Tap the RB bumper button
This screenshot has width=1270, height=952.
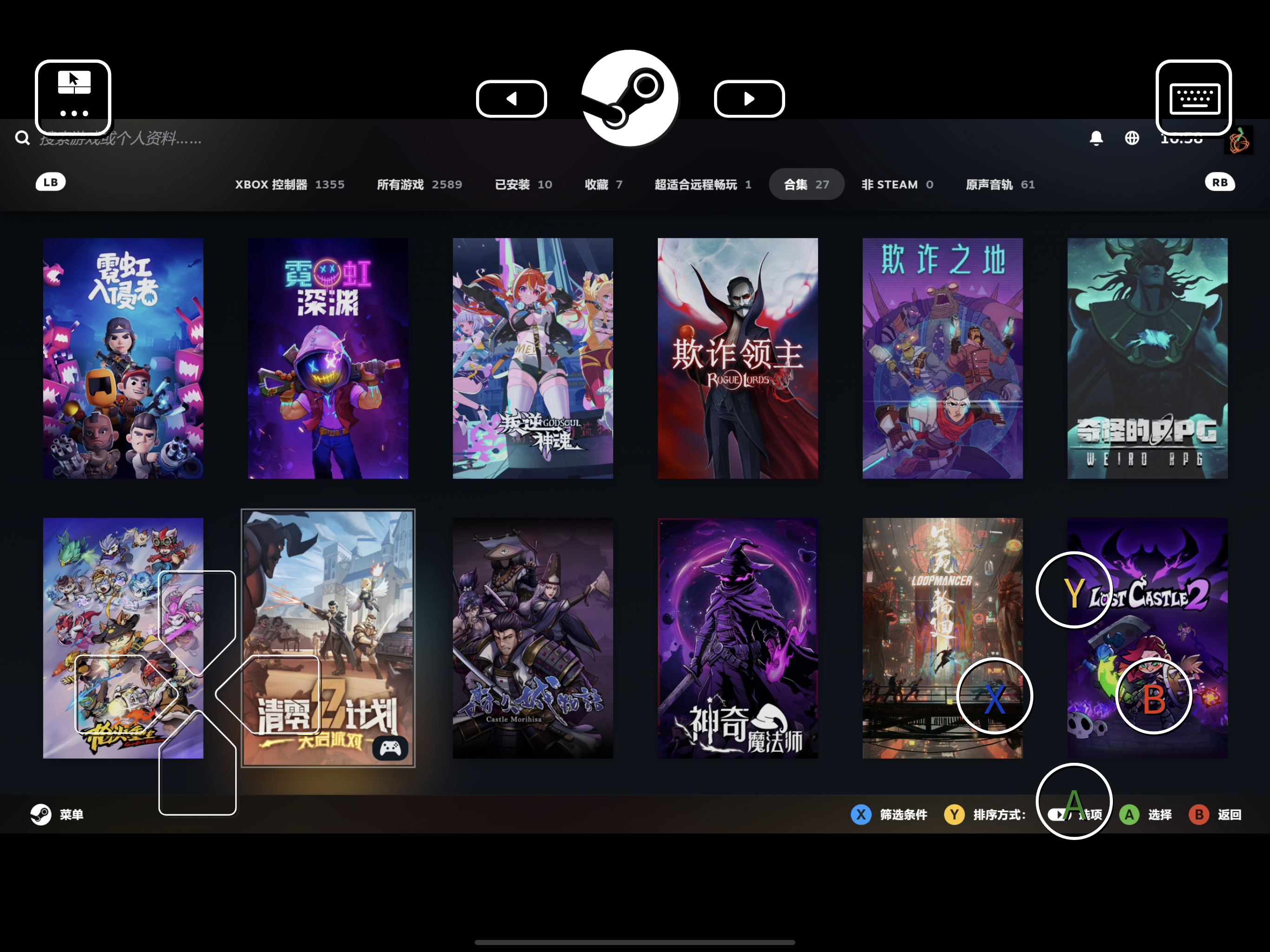tap(1219, 183)
